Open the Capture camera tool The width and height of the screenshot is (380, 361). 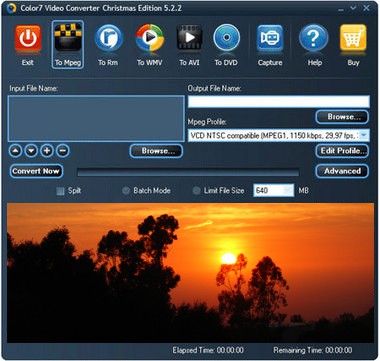tap(270, 38)
